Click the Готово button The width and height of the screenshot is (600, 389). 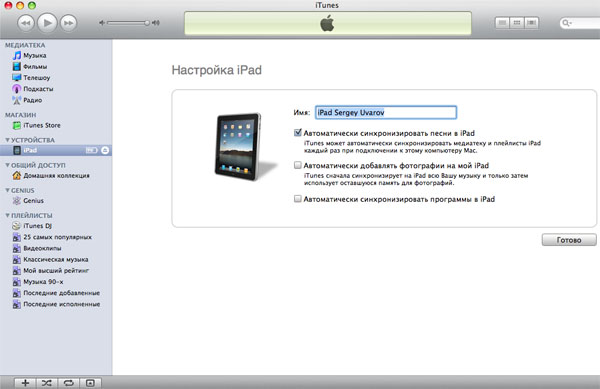[x=569, y=240]
